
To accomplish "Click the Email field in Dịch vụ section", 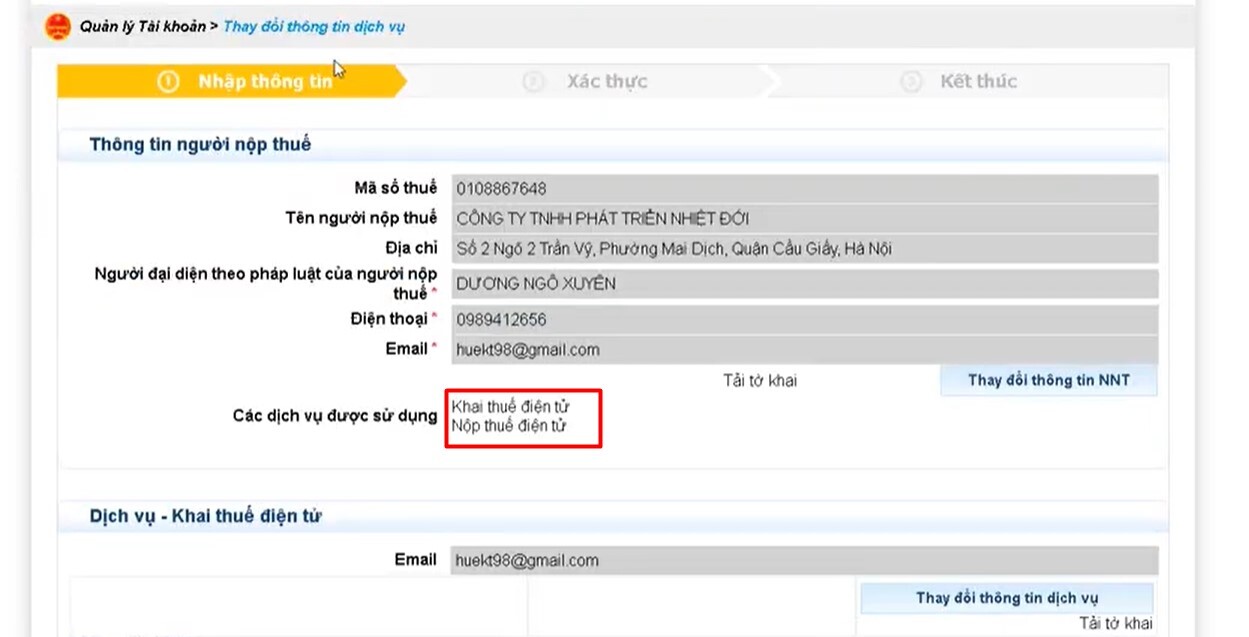I will [805, 560].
